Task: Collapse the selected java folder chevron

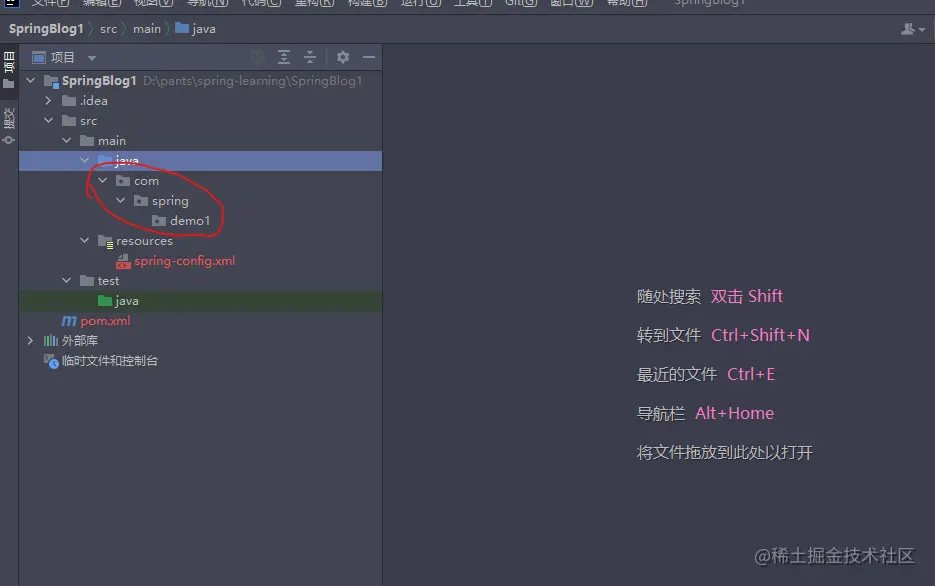Action: coord(85,160)
